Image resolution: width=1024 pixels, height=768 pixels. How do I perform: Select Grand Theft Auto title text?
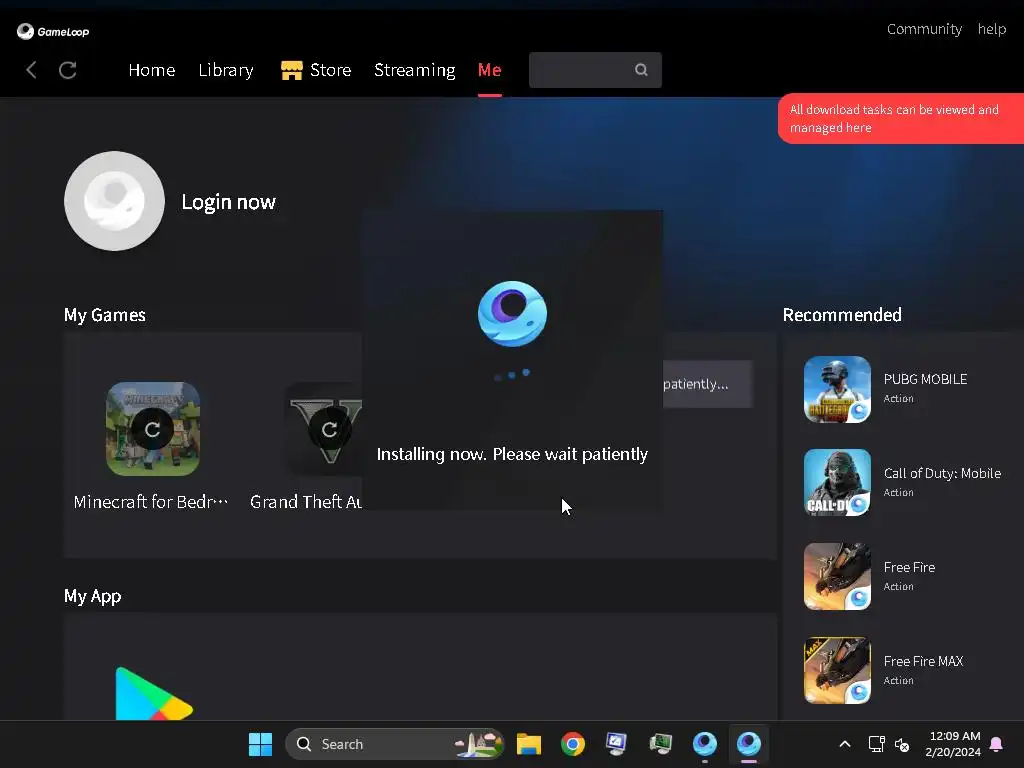click(306, 502)
